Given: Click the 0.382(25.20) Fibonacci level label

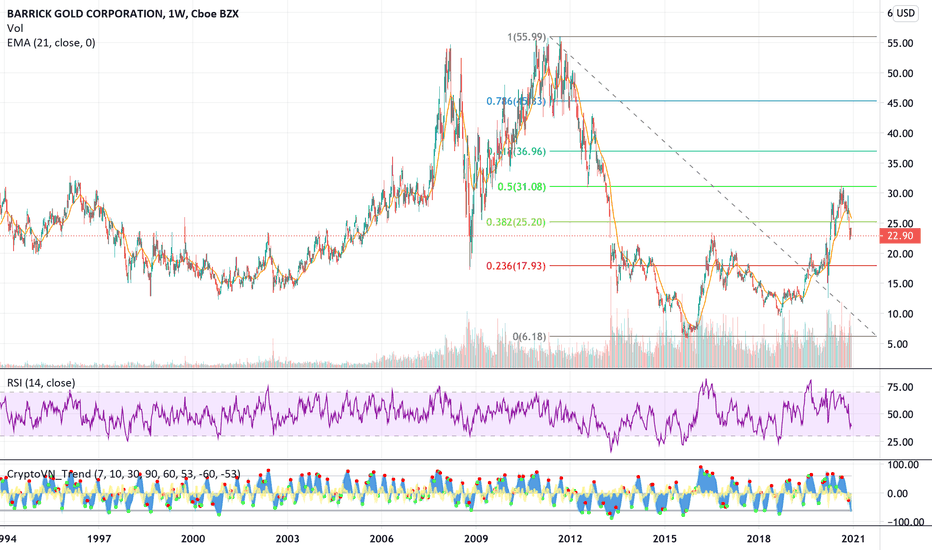Looking at the screenshot, I should 516,222.
